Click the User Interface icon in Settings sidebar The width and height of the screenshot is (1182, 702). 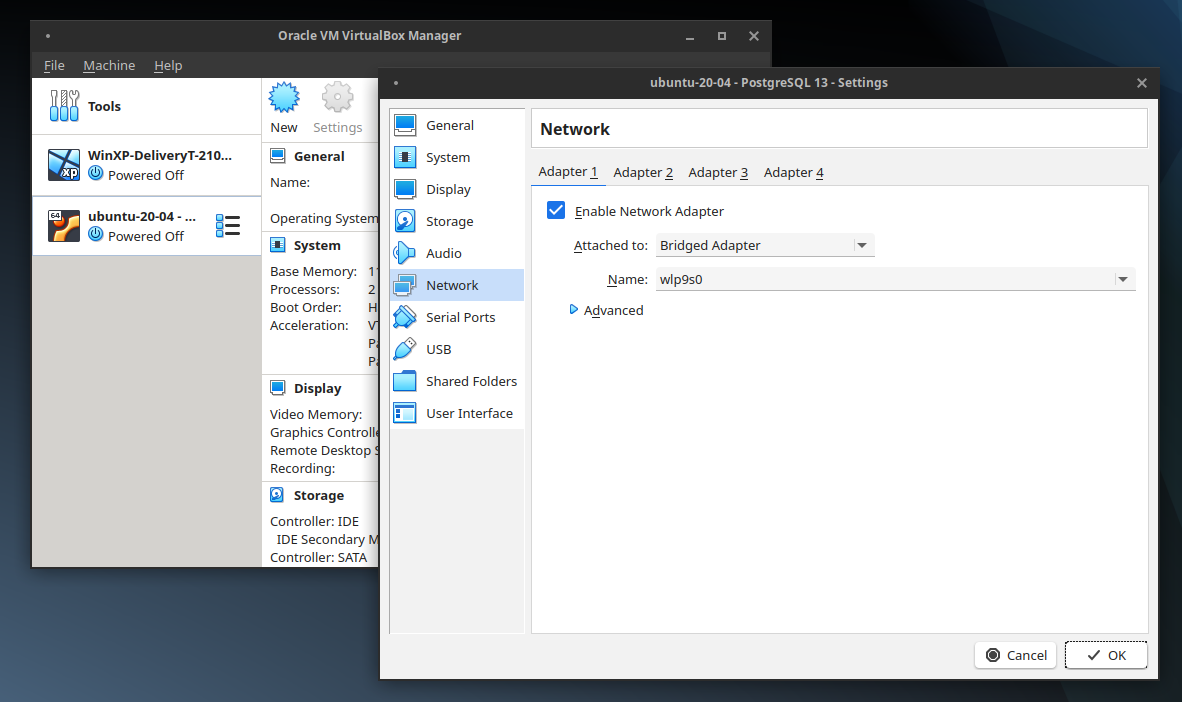point(405,413)
